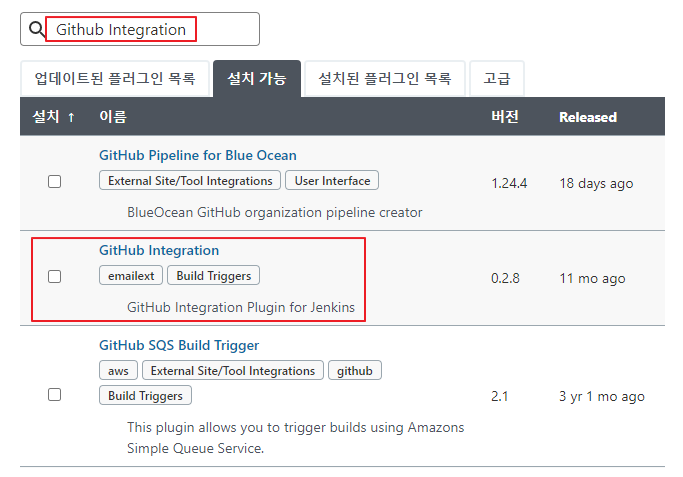683x477 pixels.
Task: Click Build Triggers tag under GitHub SQS
Action: coord(145,396)
